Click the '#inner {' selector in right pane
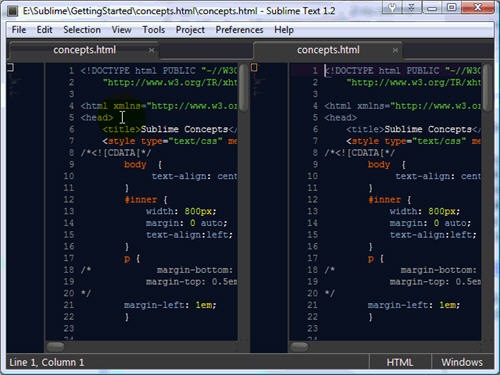 [390, 200]
